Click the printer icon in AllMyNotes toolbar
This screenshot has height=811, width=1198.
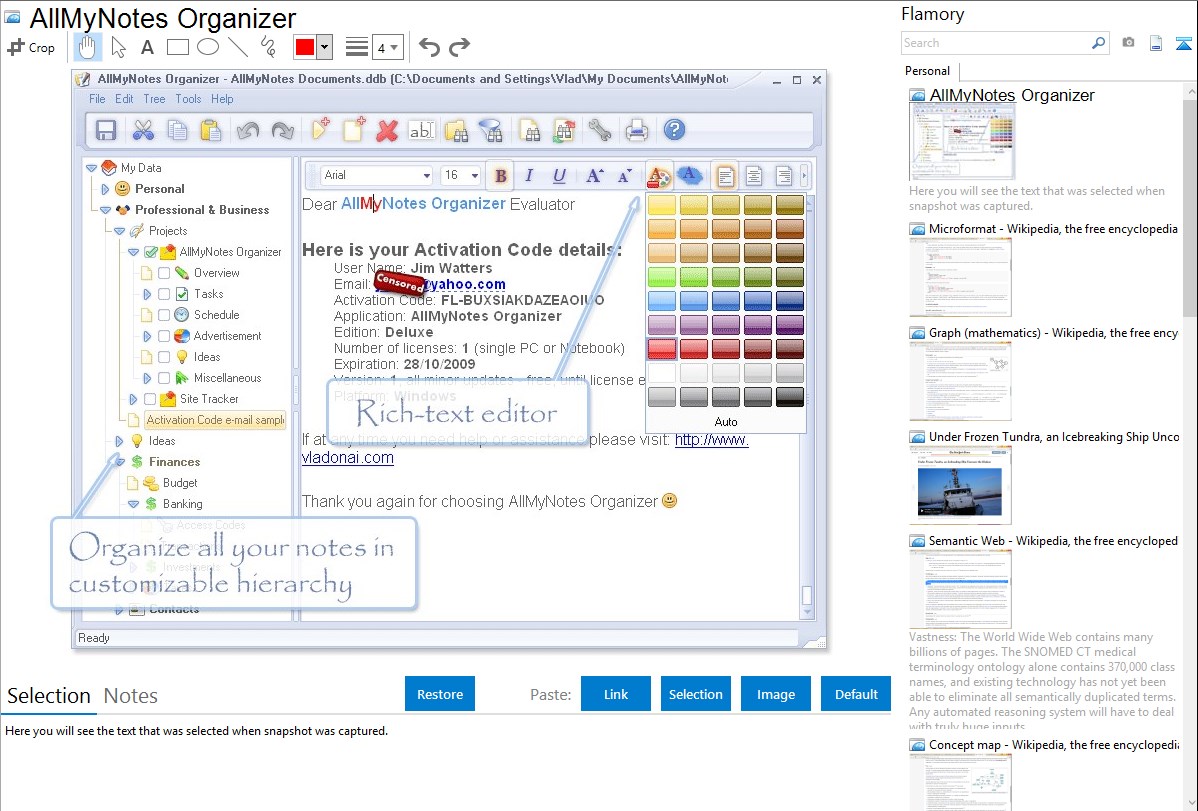(x=636, y=131)
